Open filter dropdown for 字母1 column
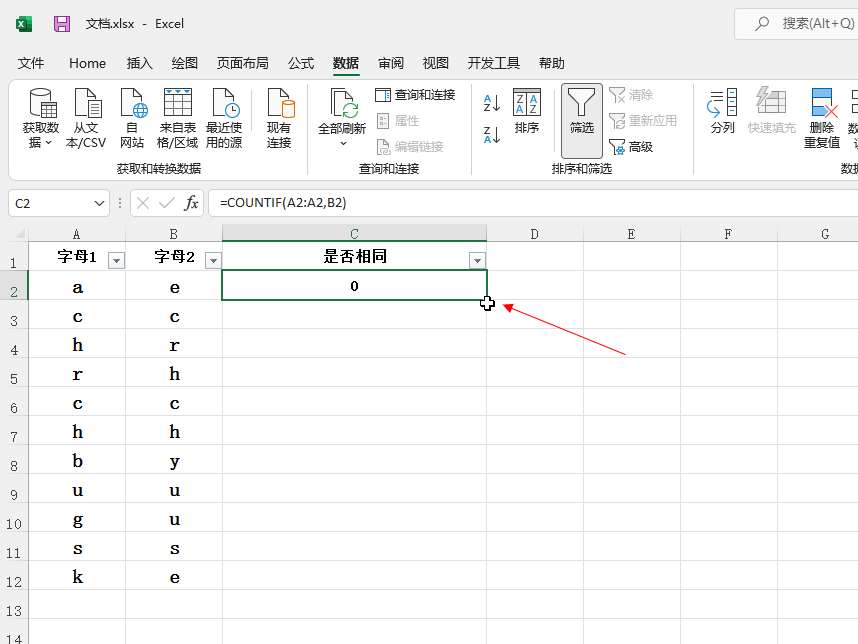Screen dimensions: 858x644 point(116,260)
